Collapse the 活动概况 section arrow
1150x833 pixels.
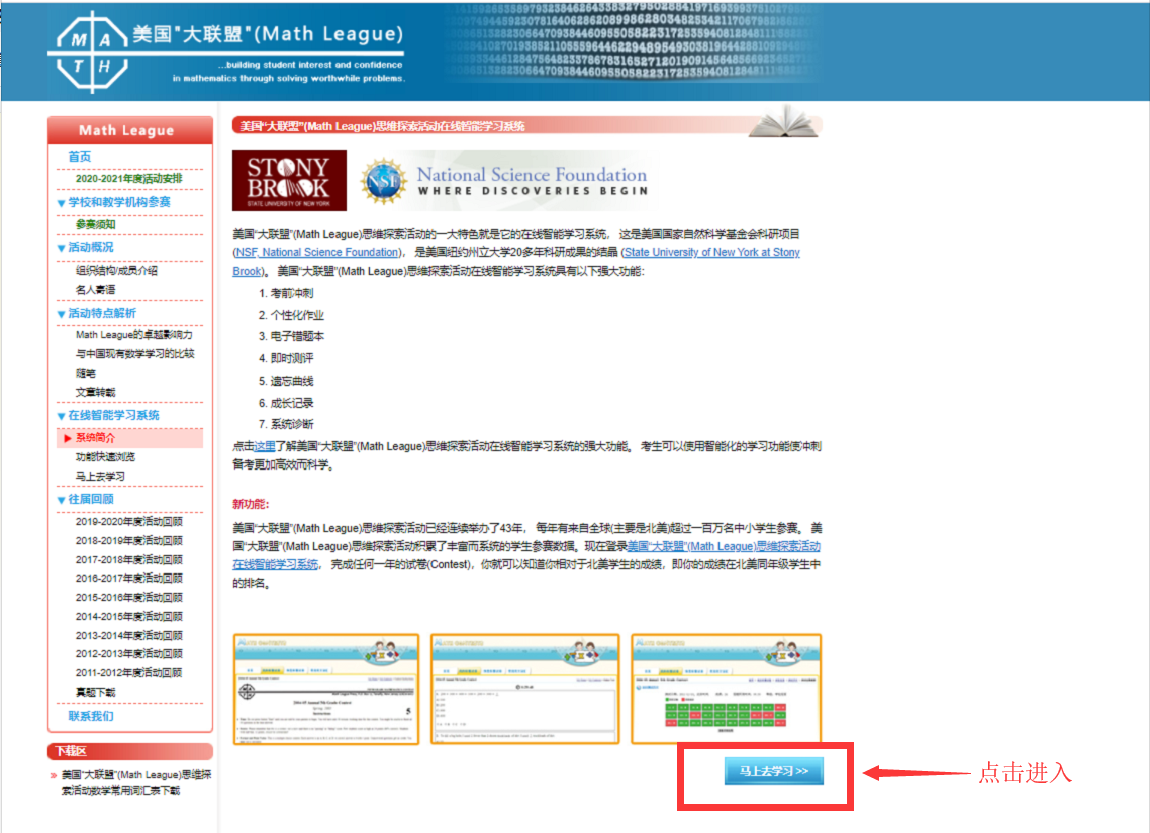pyautogui.click(x=62, y=248)
